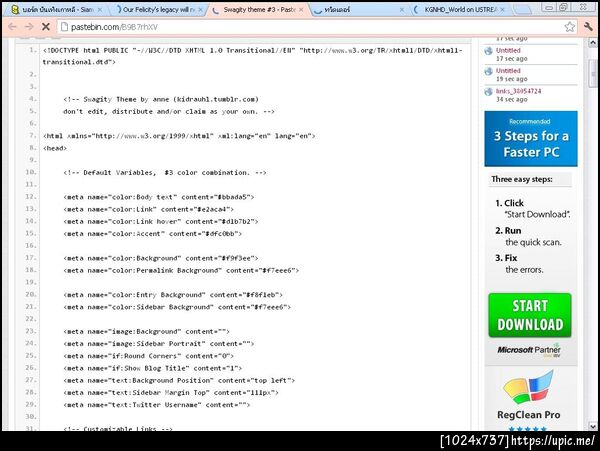Image resolution: width=600 pixels, height=451 pixels.
Task: Close the Swagity theme #3 tab
Action: [301, 10]
